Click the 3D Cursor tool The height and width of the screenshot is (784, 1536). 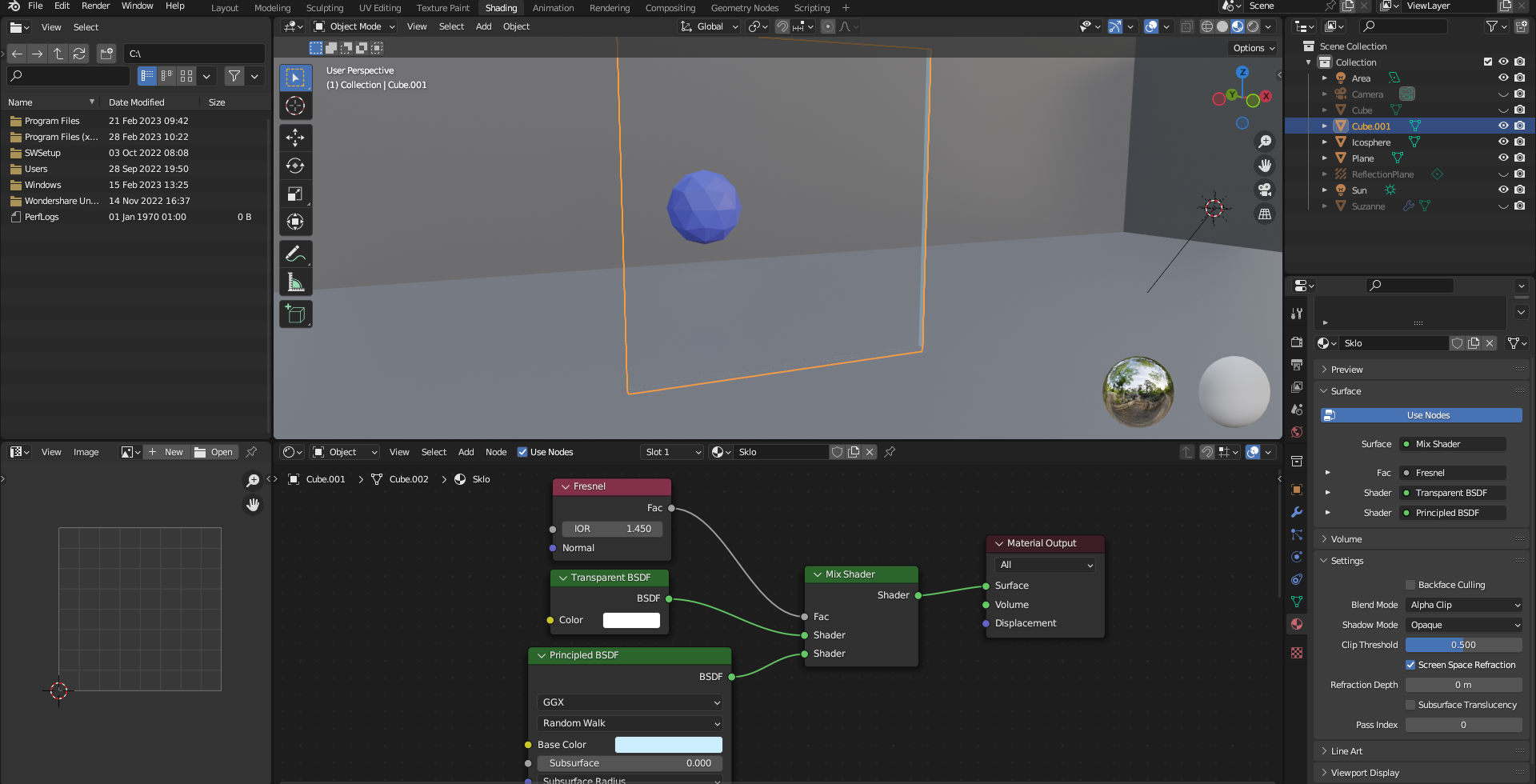pyautogui.click(x=295, y=106)
